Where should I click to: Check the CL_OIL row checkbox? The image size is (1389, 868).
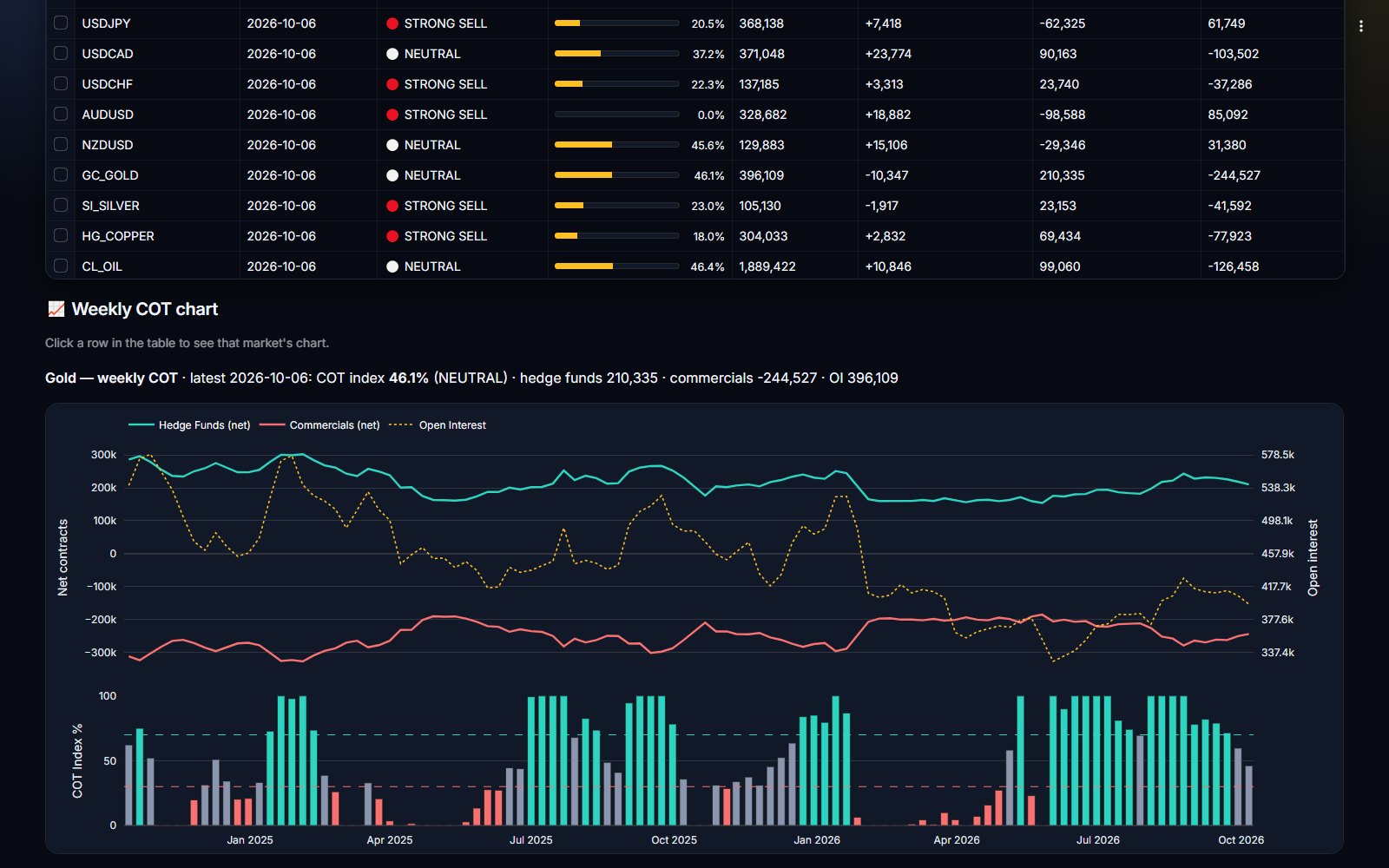61,266
